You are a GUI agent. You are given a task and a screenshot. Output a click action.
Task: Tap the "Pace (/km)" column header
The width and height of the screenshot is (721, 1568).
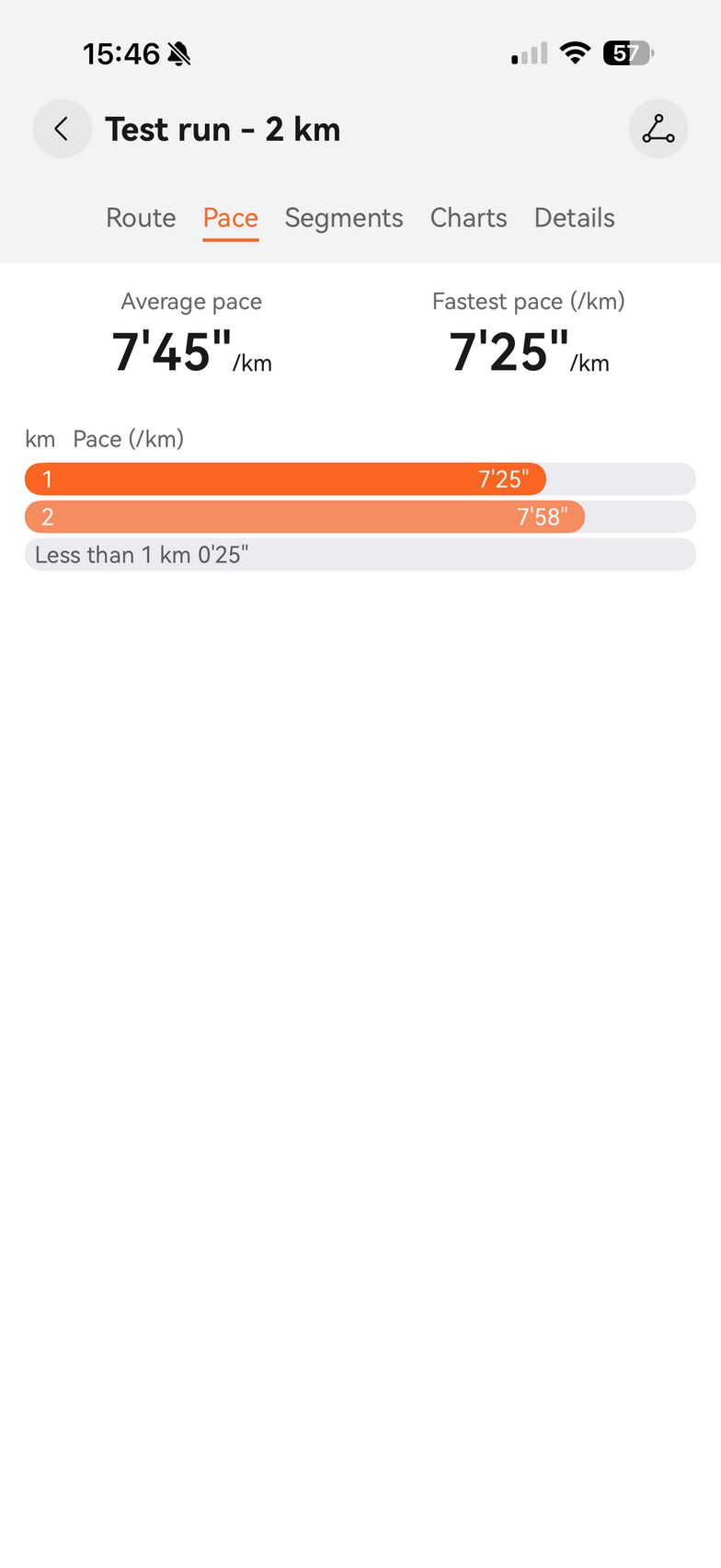[128, 439]
